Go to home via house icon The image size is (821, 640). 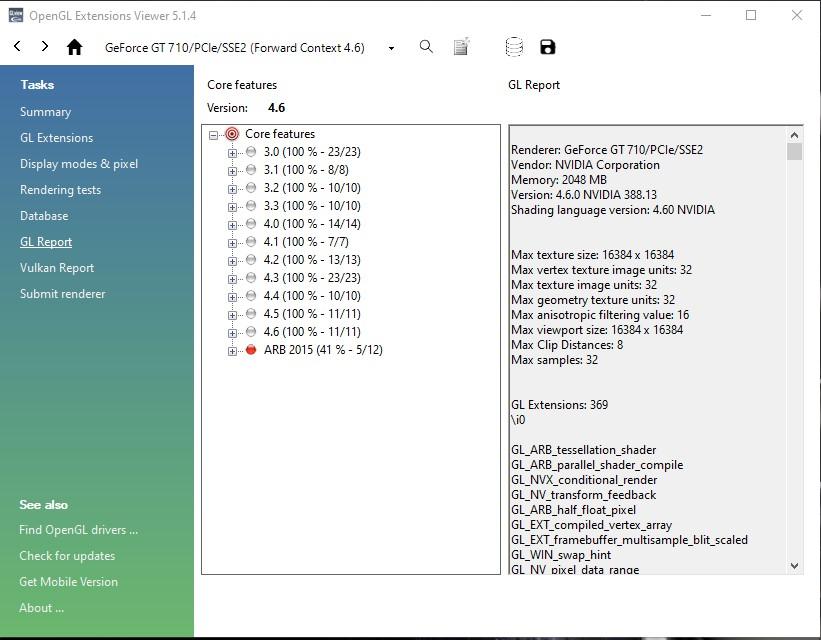pyautogui.click(x=74, y=47)
